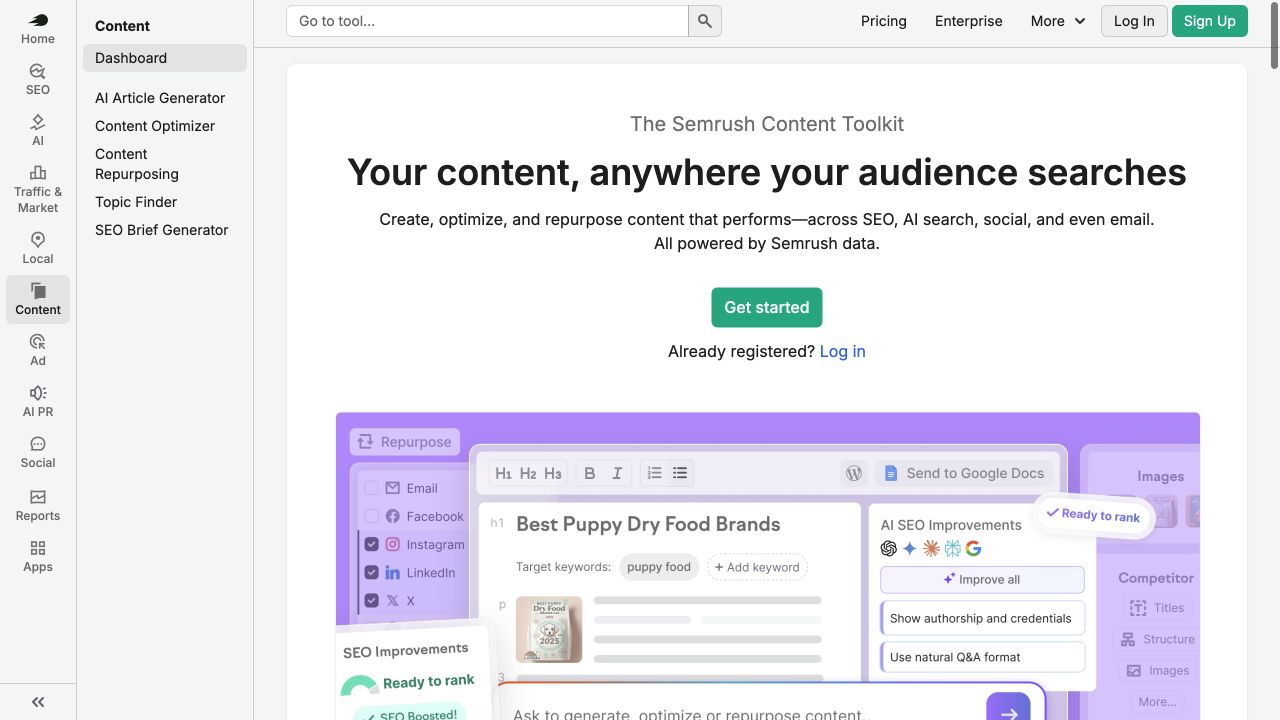
Task: Click the ChatGPT icon under AI SEO Improvements
Action: coord(889,548)
